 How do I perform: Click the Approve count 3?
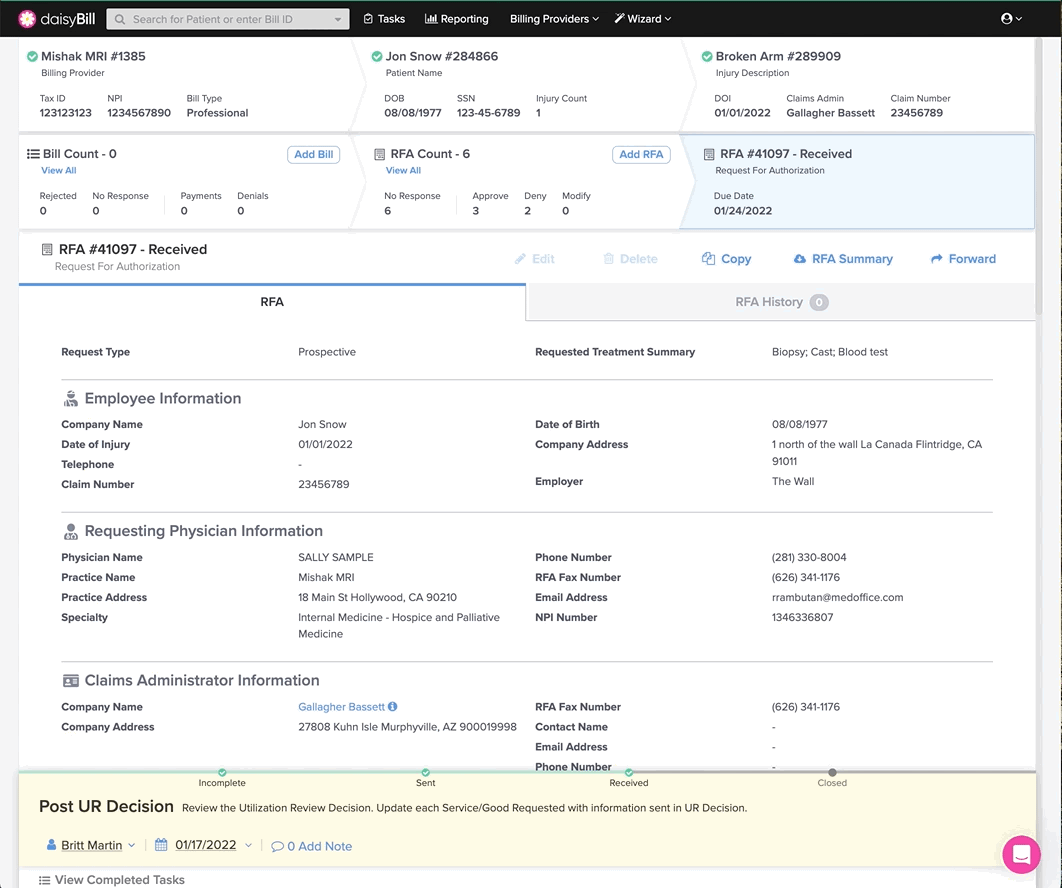pos(475,211)
